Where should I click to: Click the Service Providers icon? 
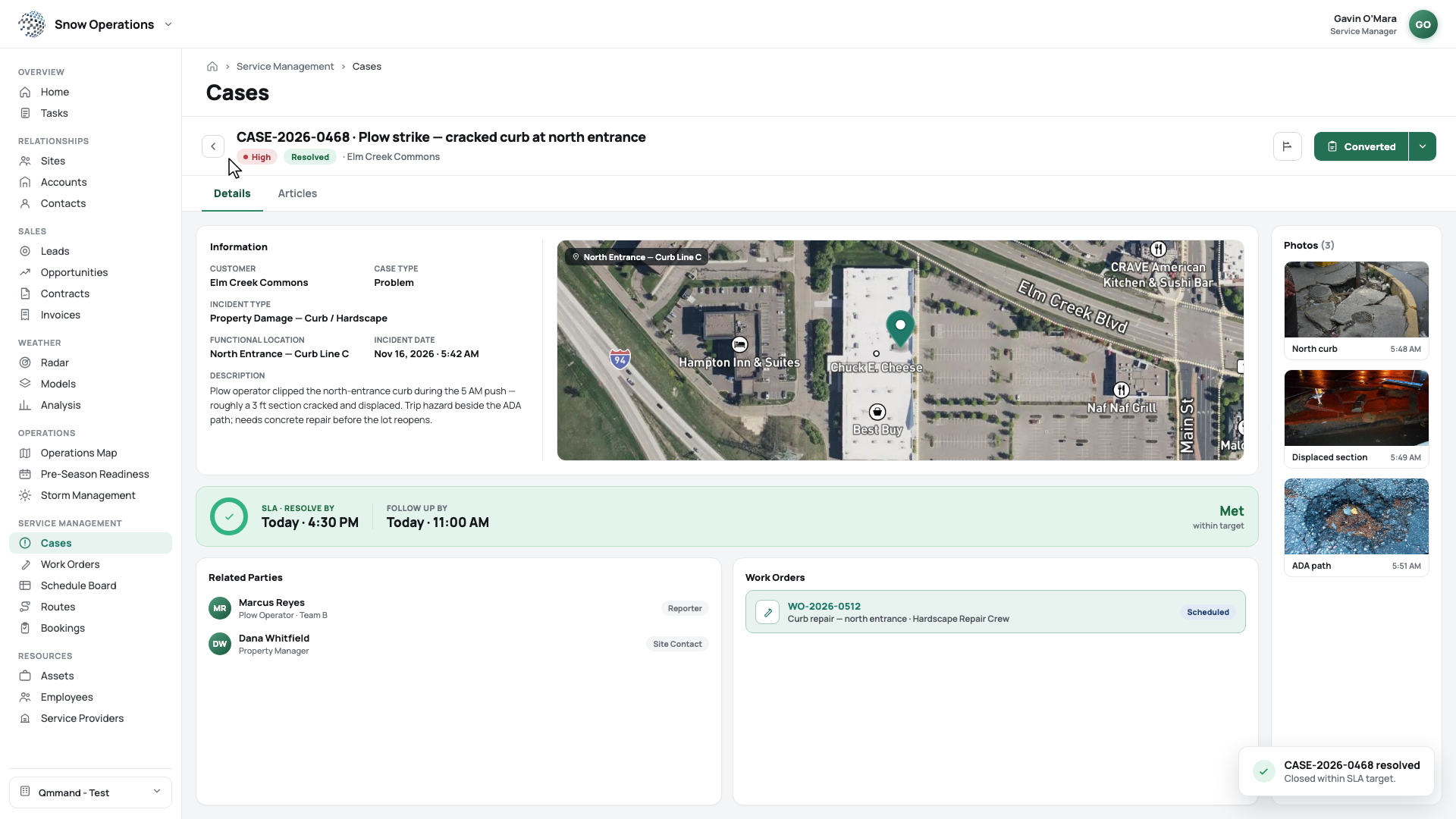[25, 718]
